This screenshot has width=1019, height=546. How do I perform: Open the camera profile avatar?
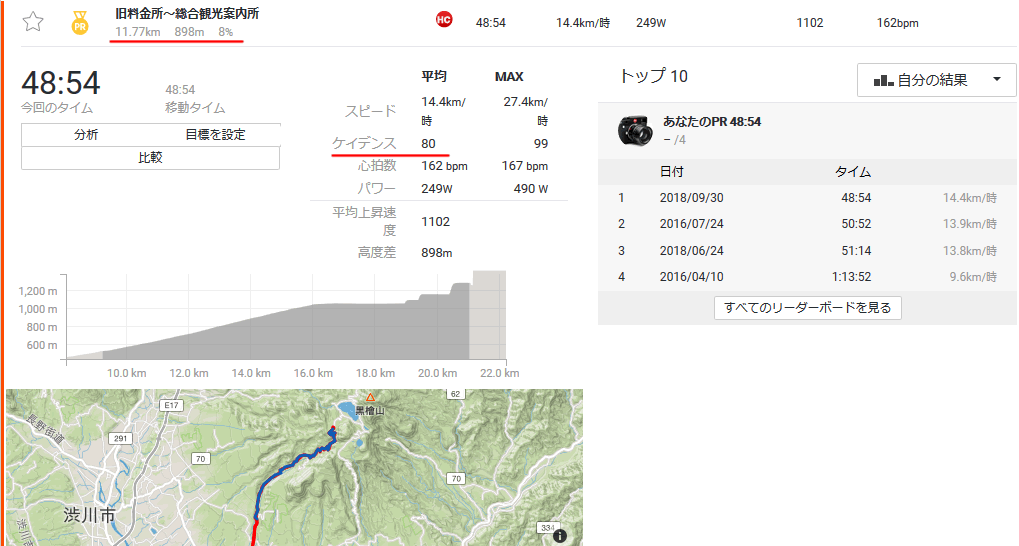[x=635, y=130]
